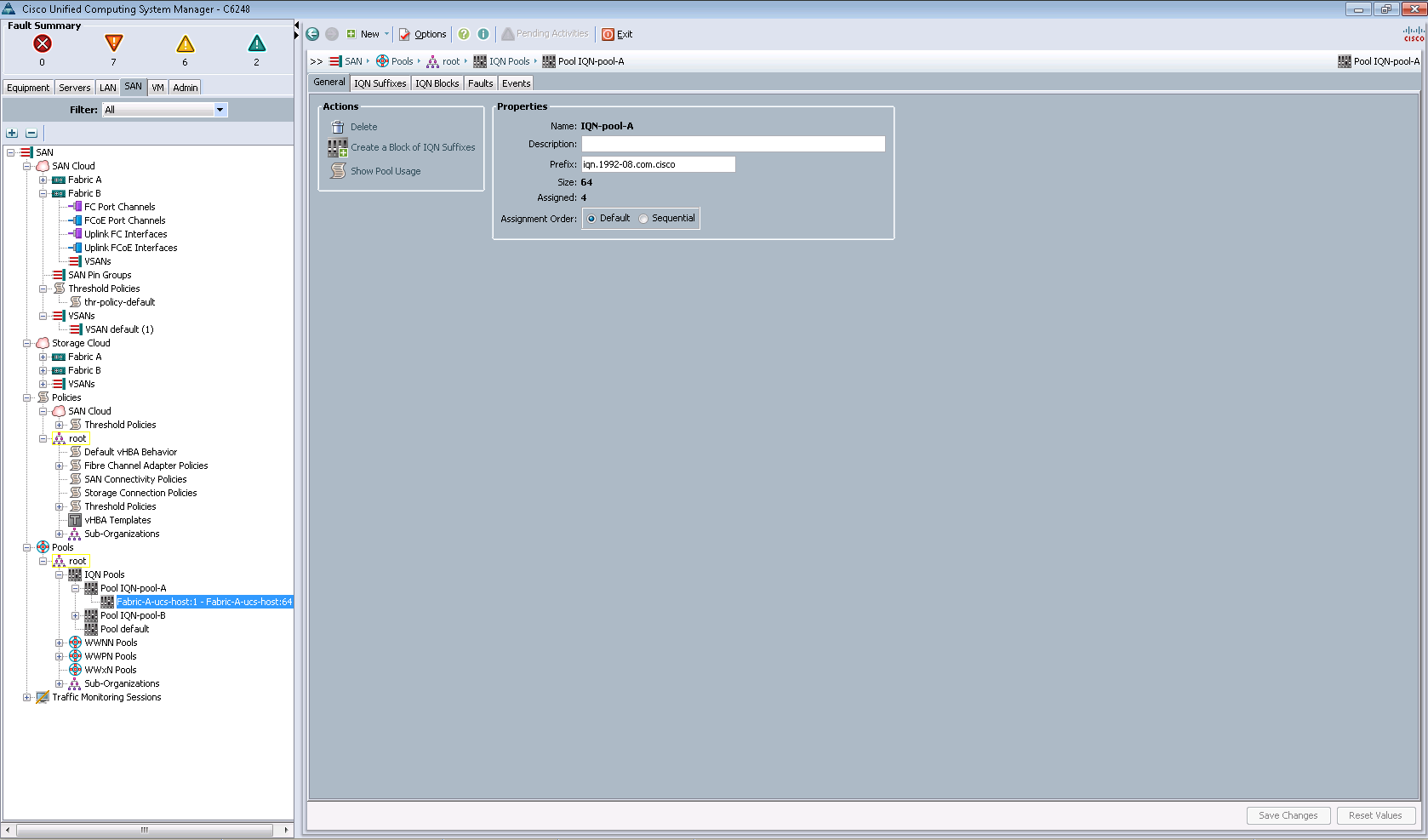Click the WWNN Pools tree icon

click(x=75, y=643)
